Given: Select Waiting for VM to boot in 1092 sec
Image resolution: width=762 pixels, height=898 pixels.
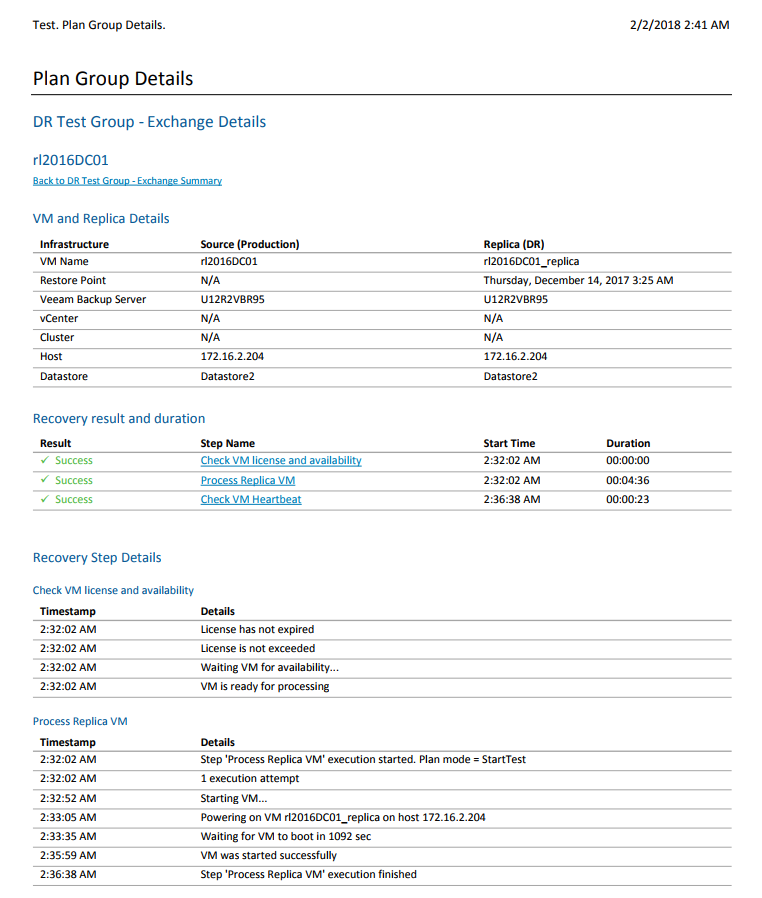Looking at the screenshot, I should point(286,836).
